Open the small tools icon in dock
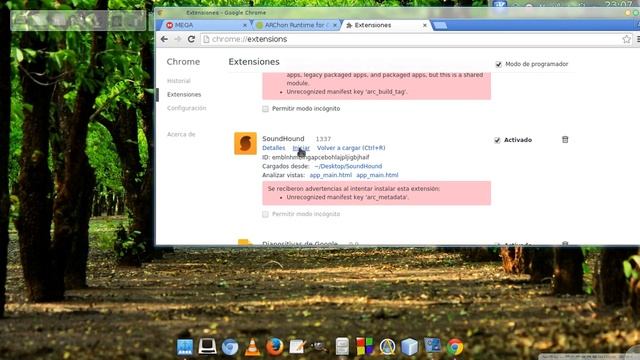The width and height of the screenshot is (640, 360). click(320, 347)
